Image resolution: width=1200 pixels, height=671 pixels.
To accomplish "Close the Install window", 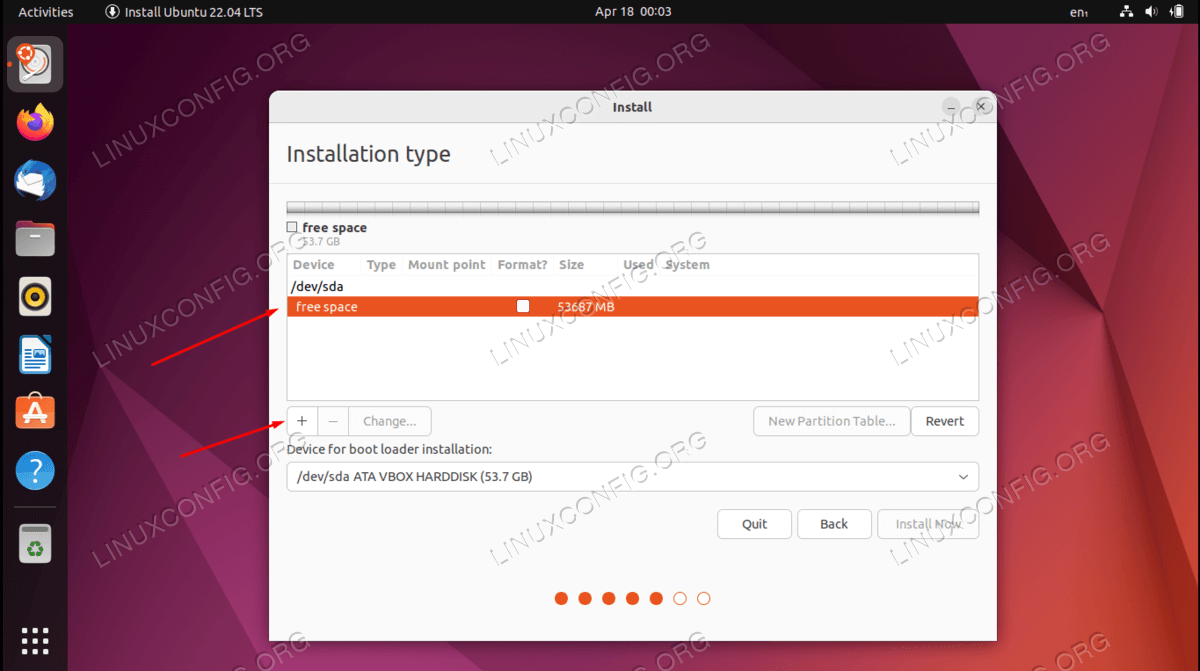I will 981,106.
